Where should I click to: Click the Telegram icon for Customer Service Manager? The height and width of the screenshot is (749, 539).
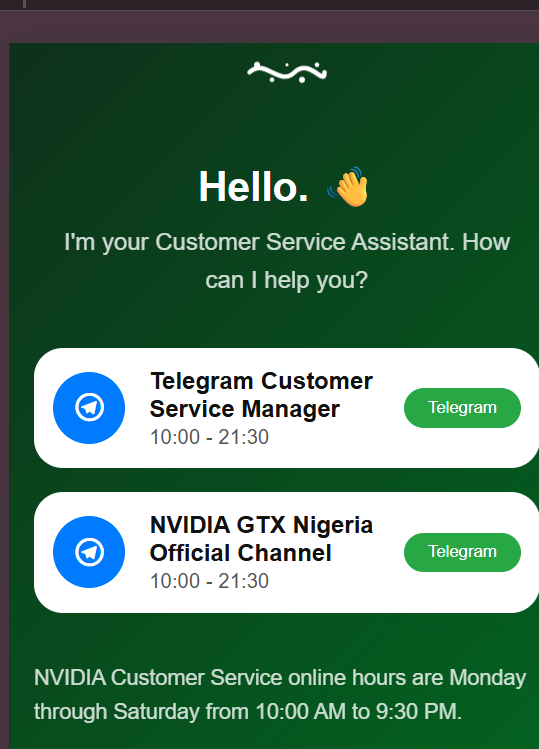point(89,408)
